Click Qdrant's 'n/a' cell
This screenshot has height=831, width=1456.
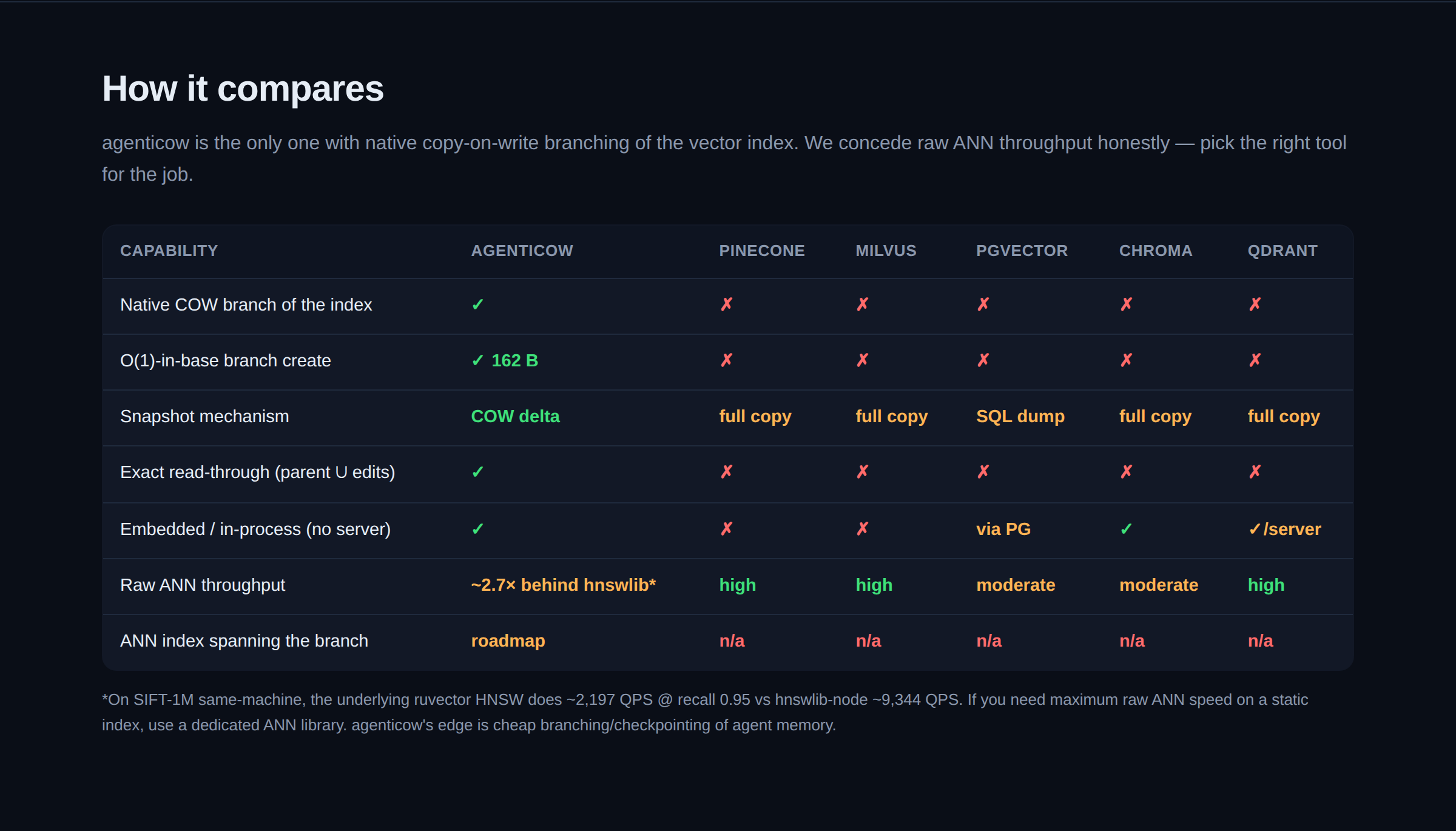[x=1261, y=641]
